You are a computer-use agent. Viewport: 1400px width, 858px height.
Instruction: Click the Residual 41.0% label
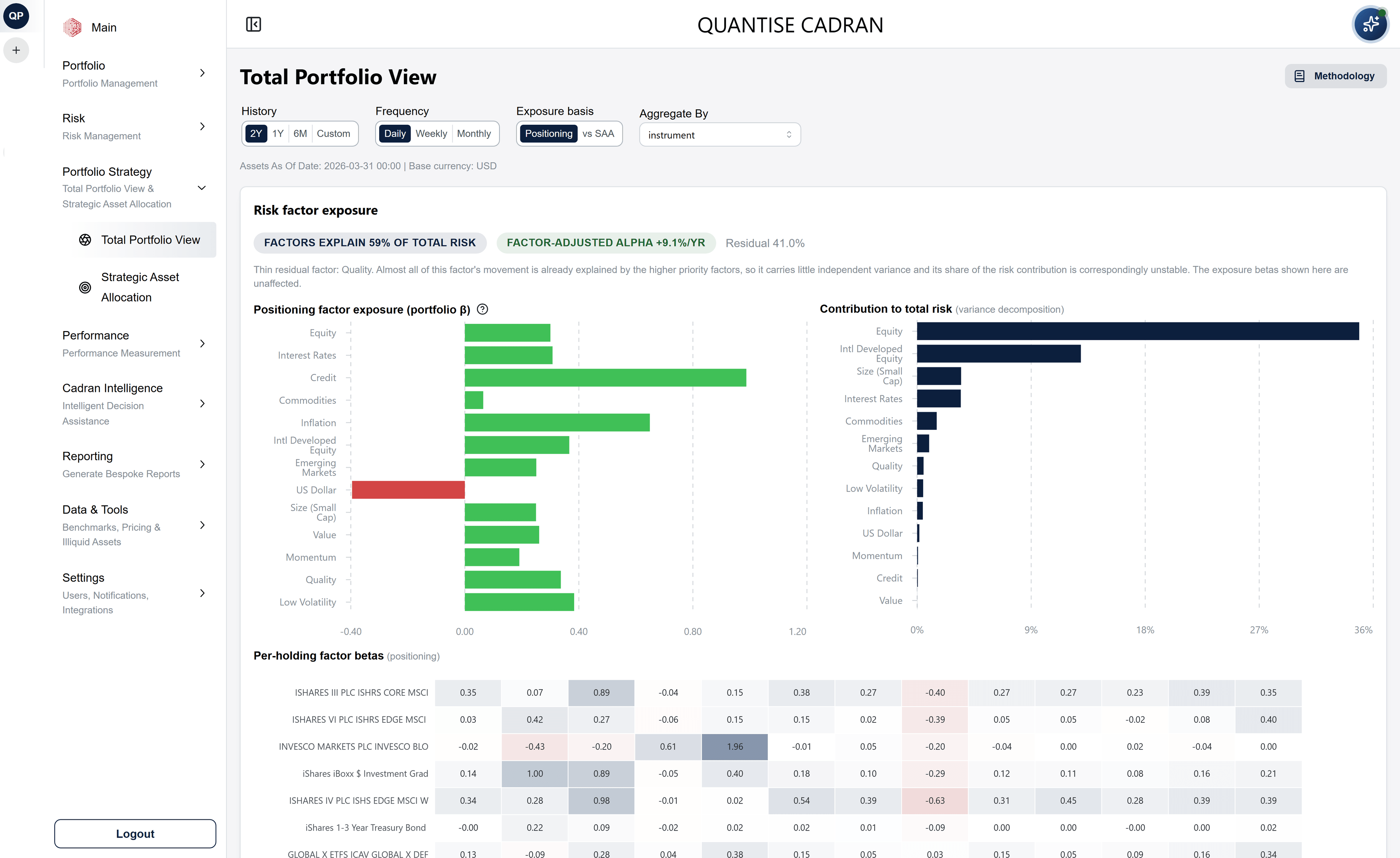[x=765, y=243]
